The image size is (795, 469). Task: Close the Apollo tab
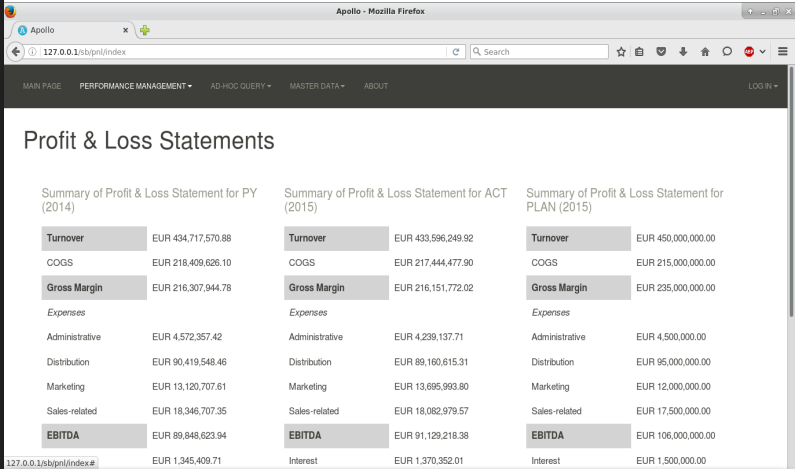(125, 30)
